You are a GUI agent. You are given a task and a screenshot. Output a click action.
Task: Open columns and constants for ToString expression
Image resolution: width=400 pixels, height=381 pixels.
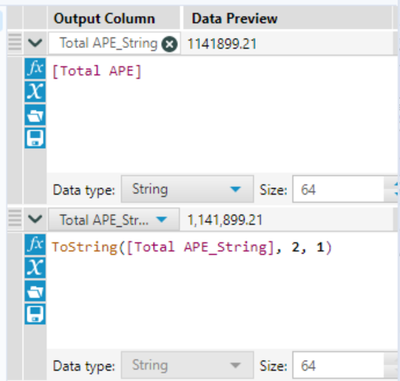(x=35, y=268)
